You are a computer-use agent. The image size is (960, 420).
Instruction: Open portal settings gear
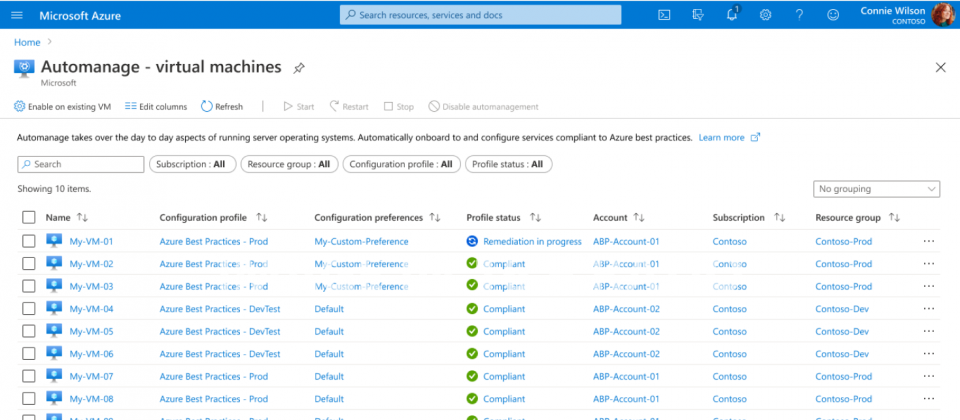pyautogui.click(x=765, y=15)
